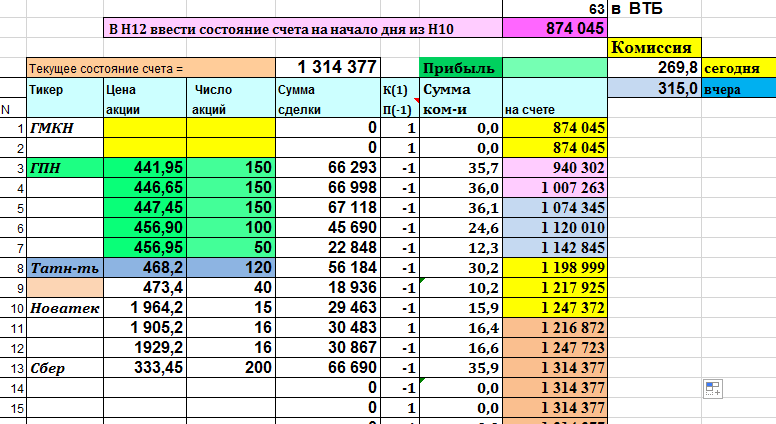Click the Quick Analysis icon near the table
The width and height of the screenshot is (776, 424).
point(713,388)
